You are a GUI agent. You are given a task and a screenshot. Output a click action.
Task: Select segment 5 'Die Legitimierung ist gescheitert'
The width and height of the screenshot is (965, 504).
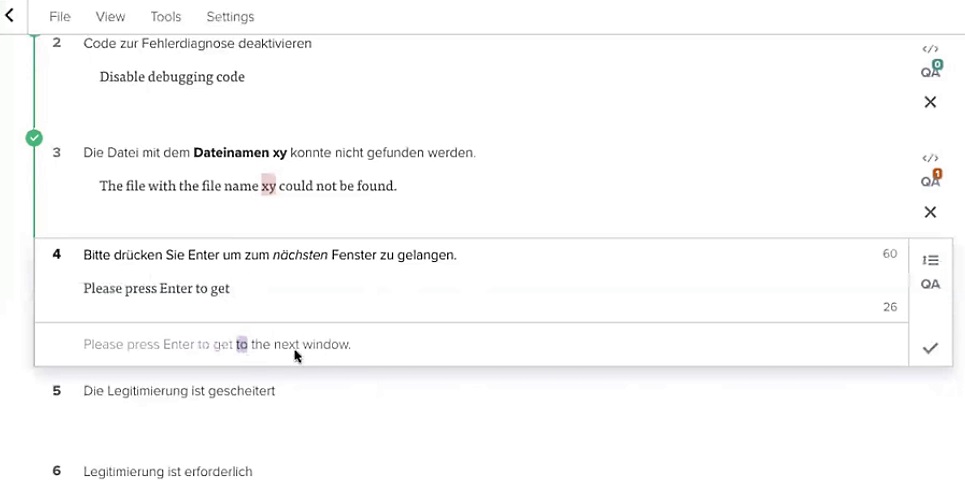(x=179, y=391)
